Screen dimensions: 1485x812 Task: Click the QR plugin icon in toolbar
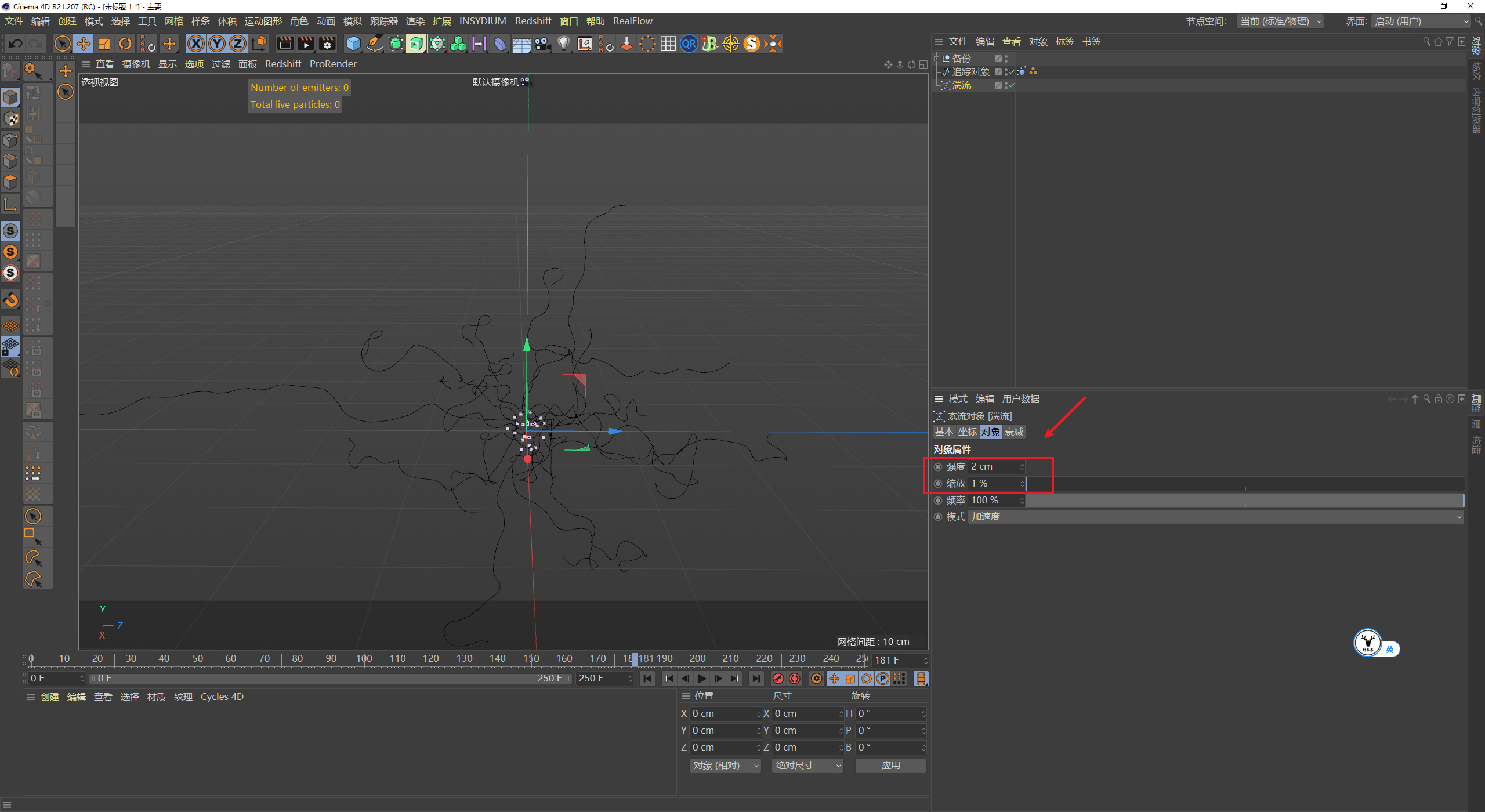[x=689, y=44]
